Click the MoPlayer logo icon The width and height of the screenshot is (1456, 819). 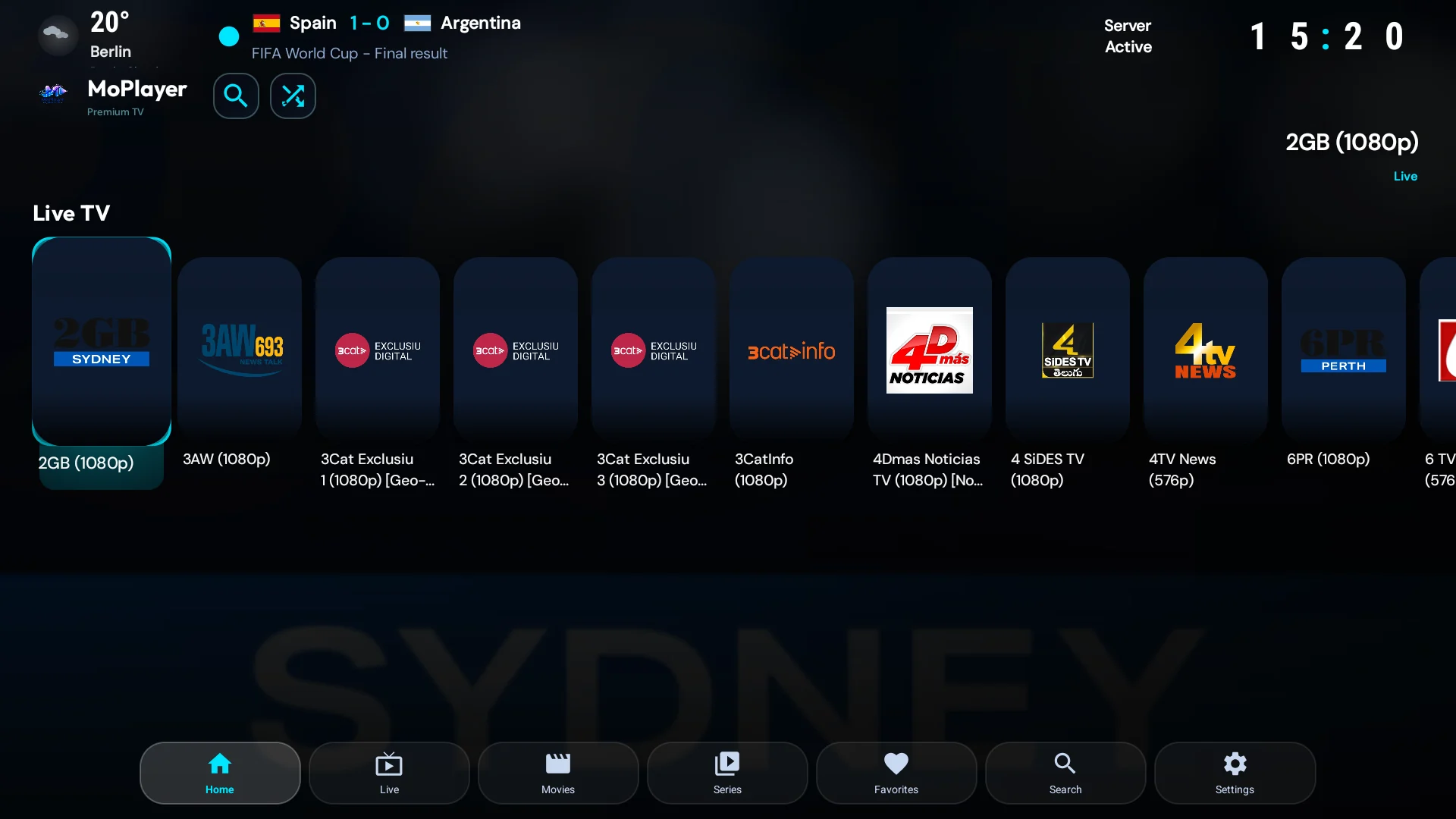pos(53,94)
